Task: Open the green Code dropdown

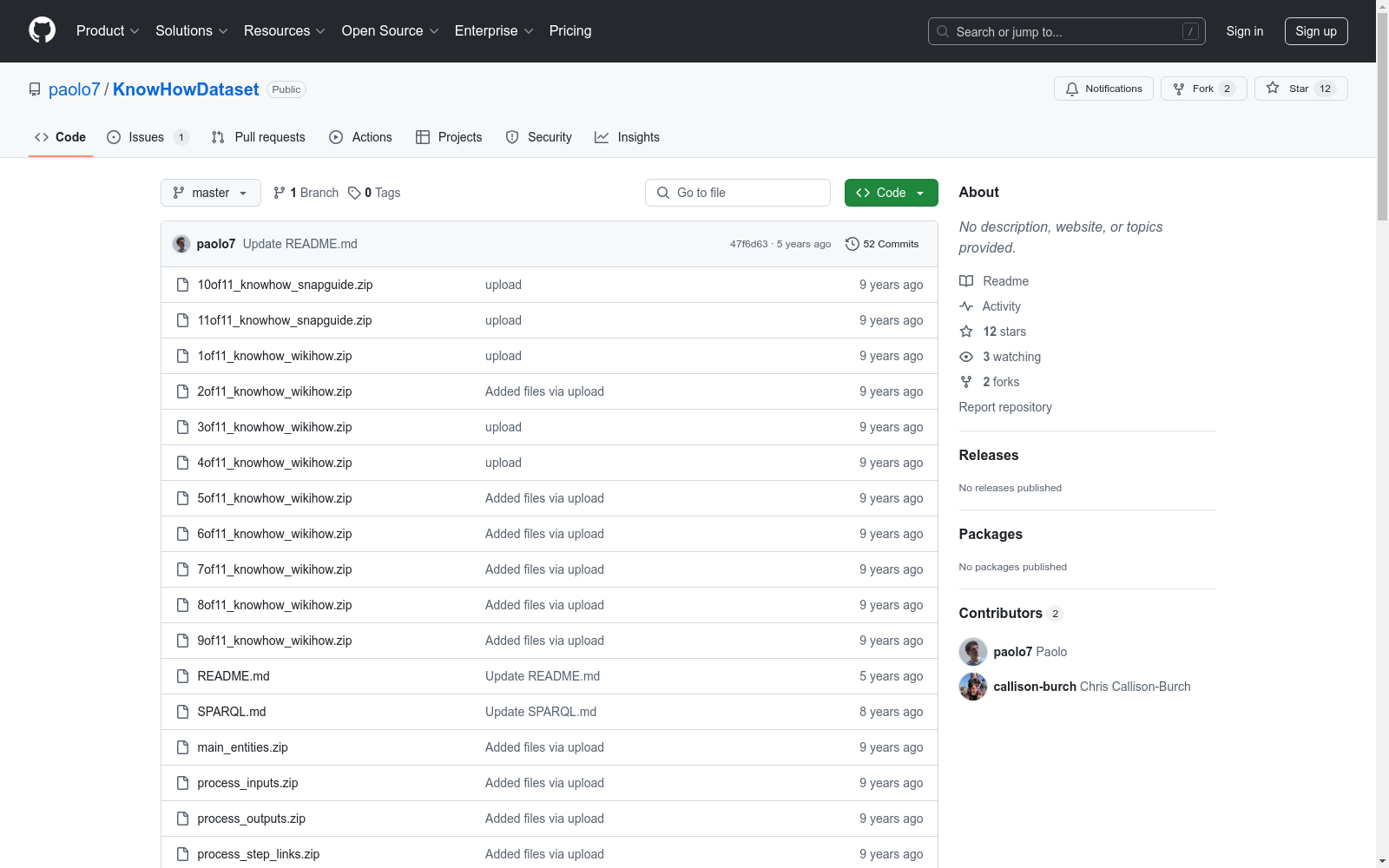Action: pyautogui.click(x=892, y=193)
